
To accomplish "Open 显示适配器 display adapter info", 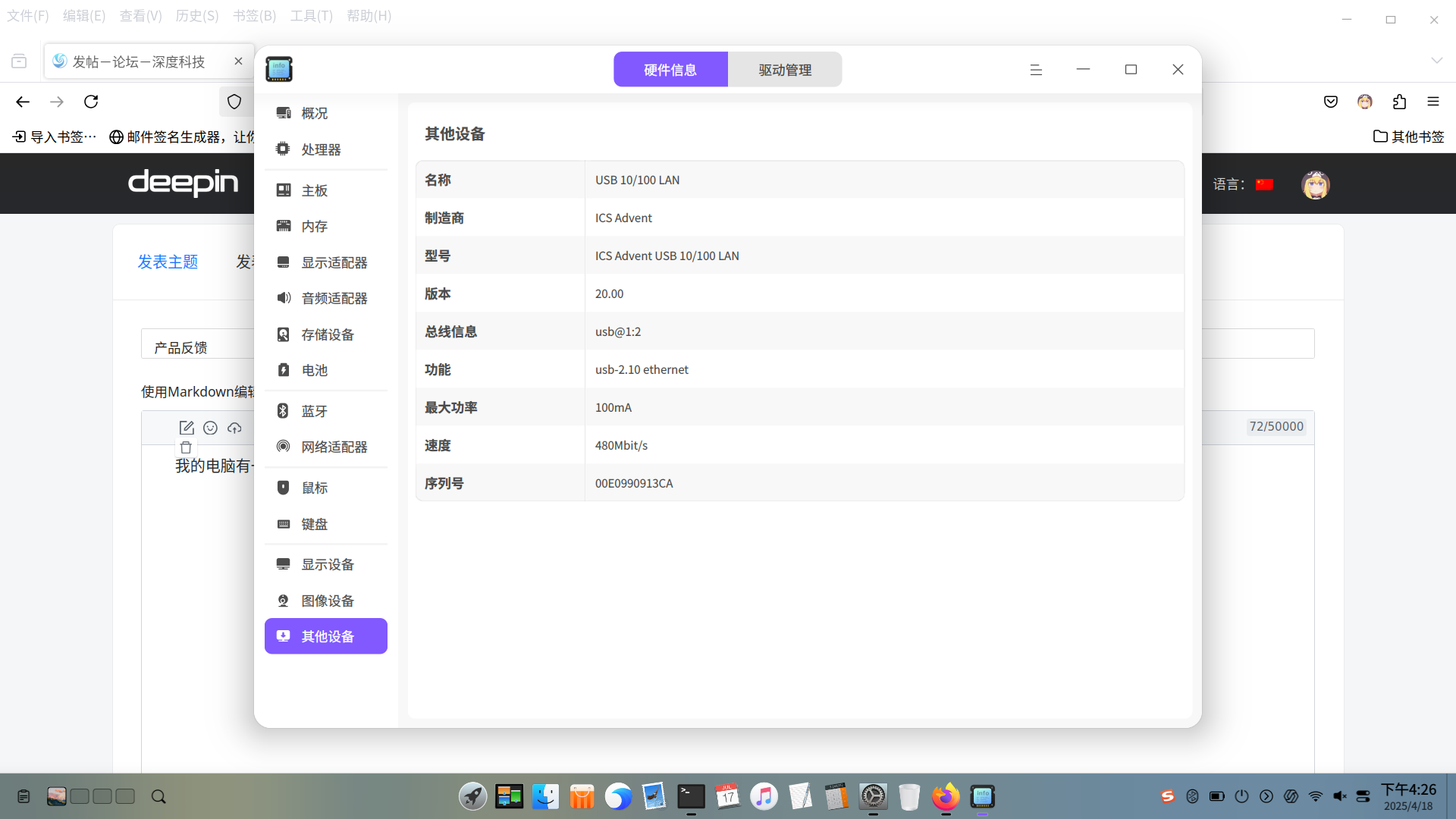I will click(x=326, y=262).
